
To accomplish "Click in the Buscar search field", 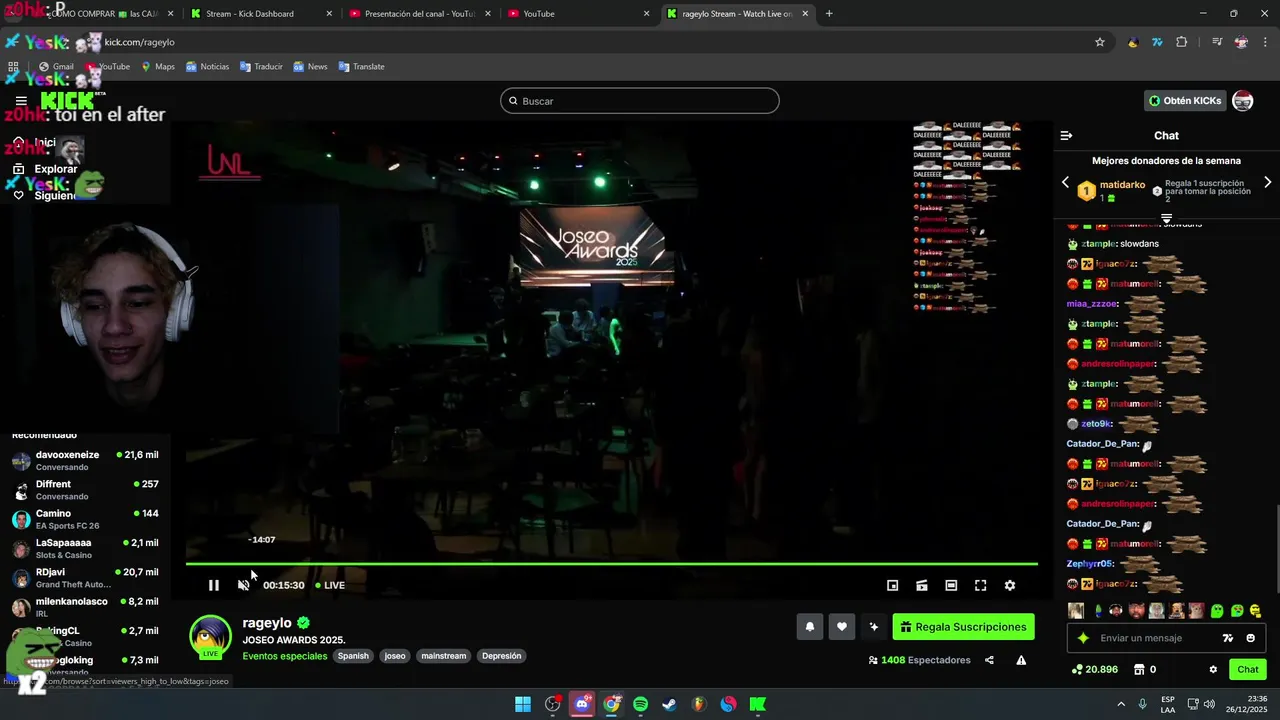I will tap(640, 101).
